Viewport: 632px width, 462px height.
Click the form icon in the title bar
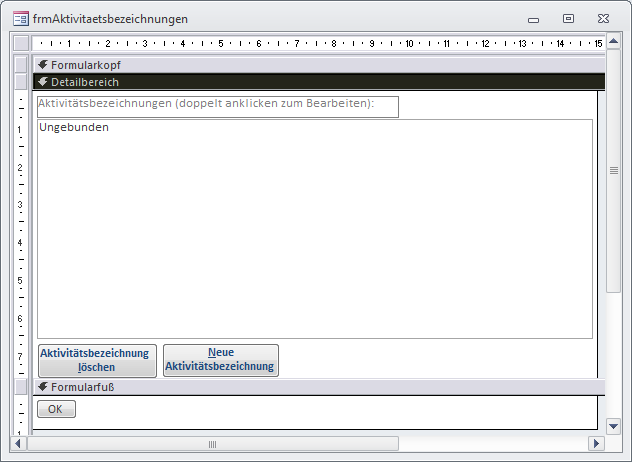pos(20,19)
